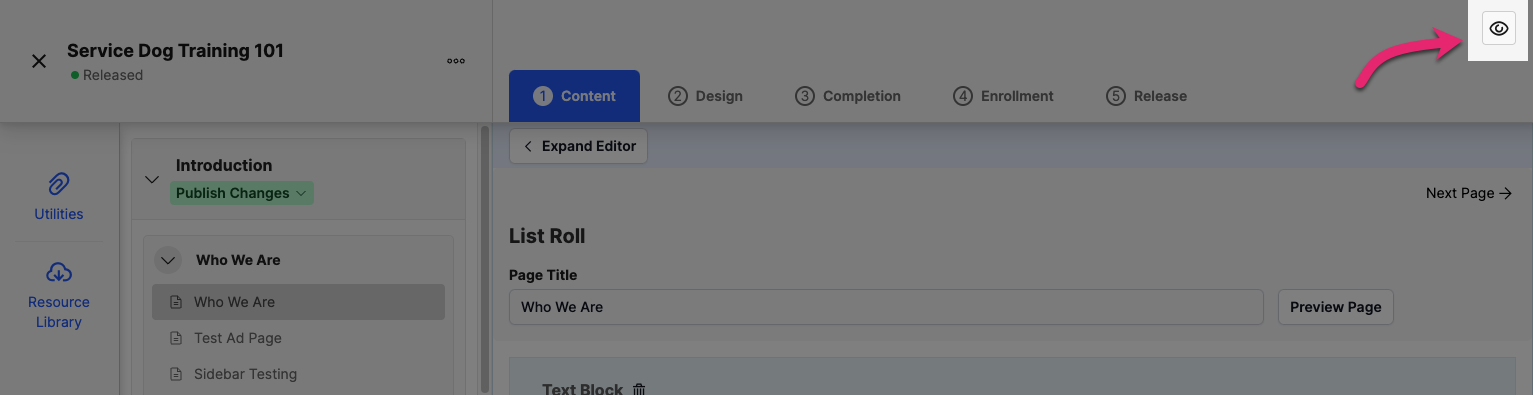Go to the Enrollment step tab
This screenshot has height=395, width=1533.
[x=1003, y=96]
